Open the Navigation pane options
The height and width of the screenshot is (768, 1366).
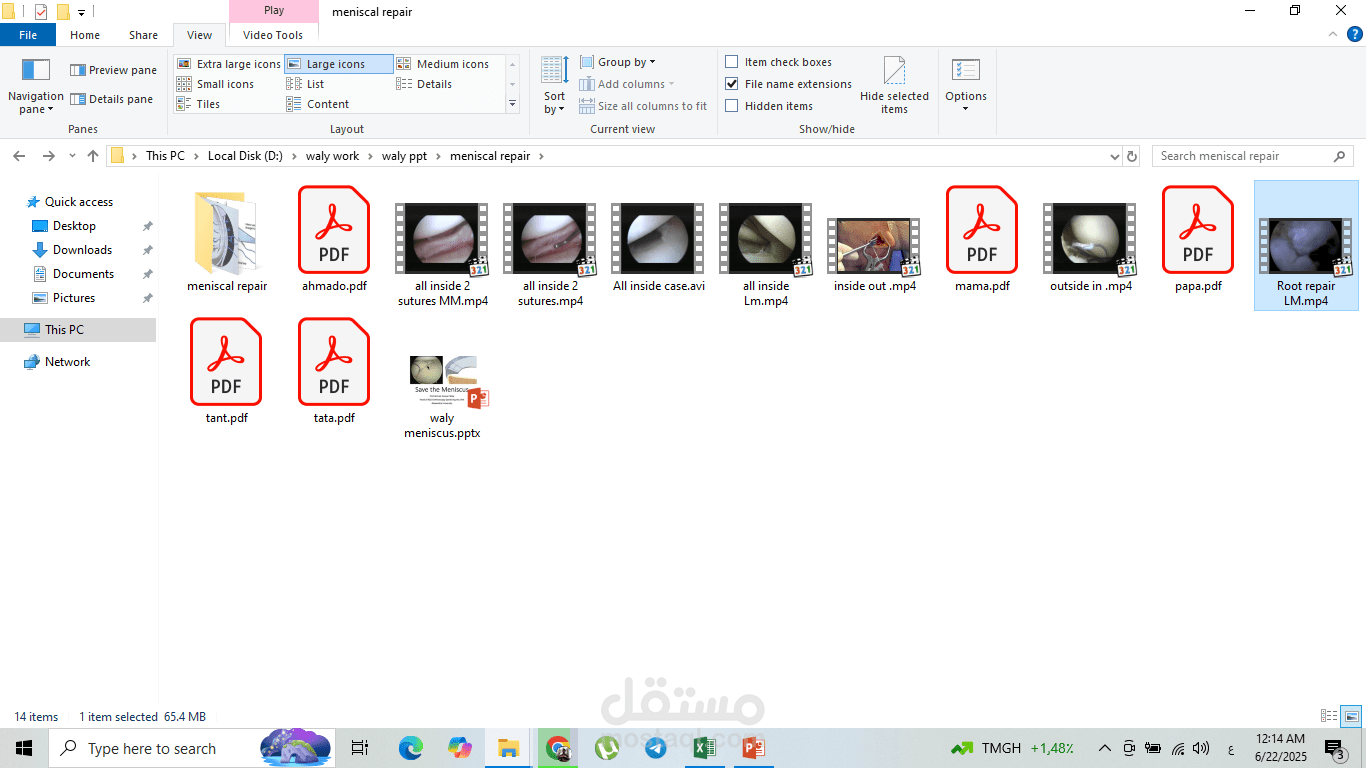[x=36, y=85]
